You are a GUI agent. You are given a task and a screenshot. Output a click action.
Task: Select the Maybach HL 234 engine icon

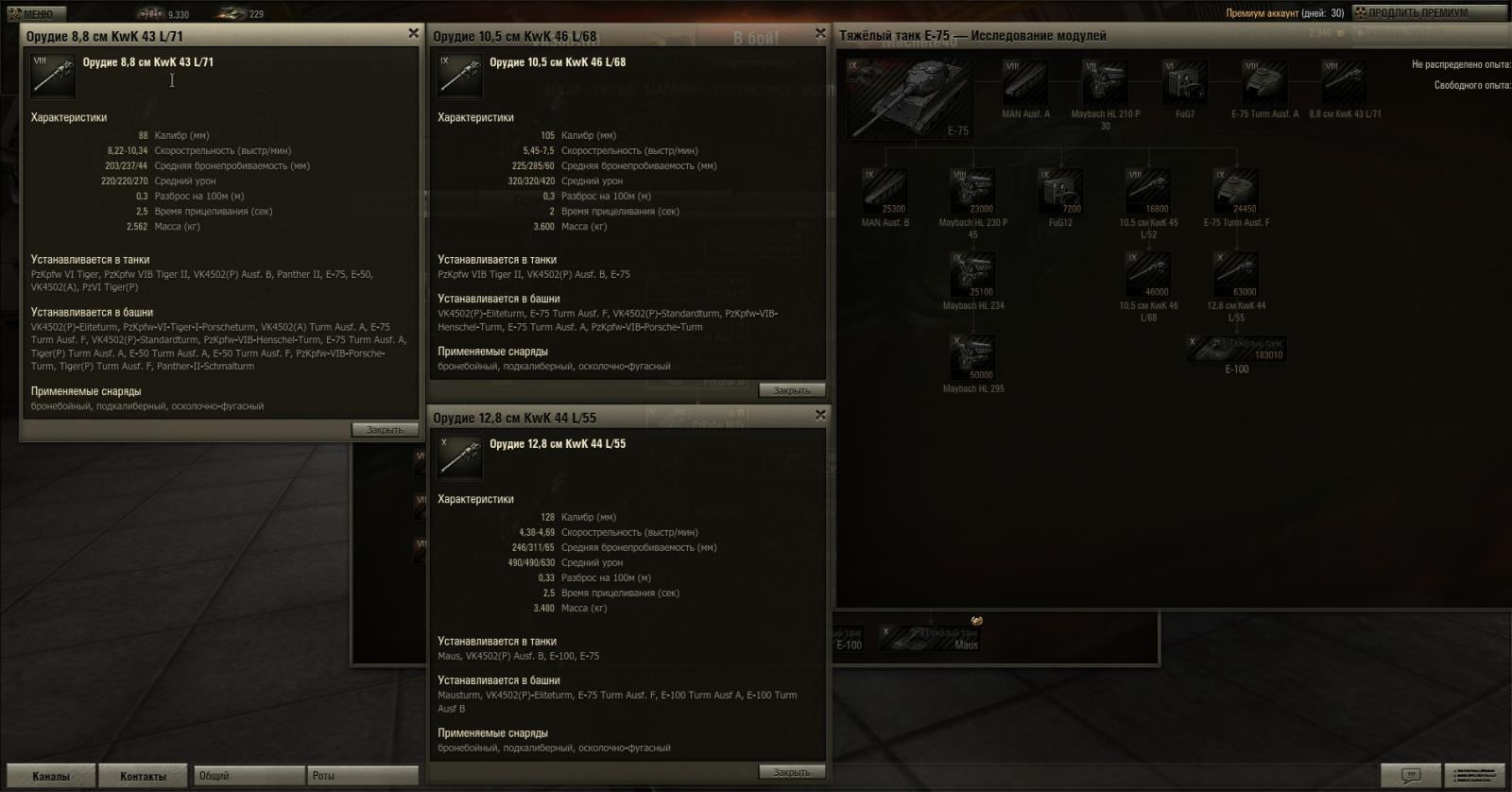click(971, 275)
